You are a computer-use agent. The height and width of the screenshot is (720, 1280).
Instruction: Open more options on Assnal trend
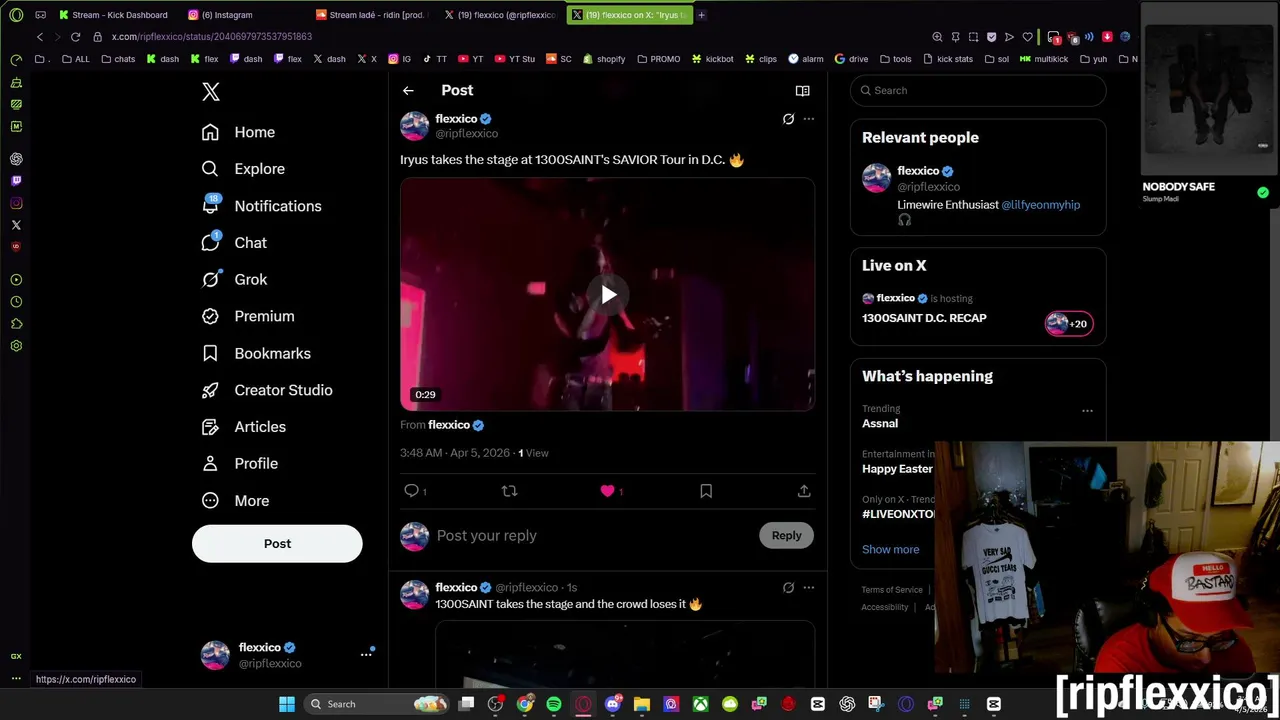[1087, 411]
